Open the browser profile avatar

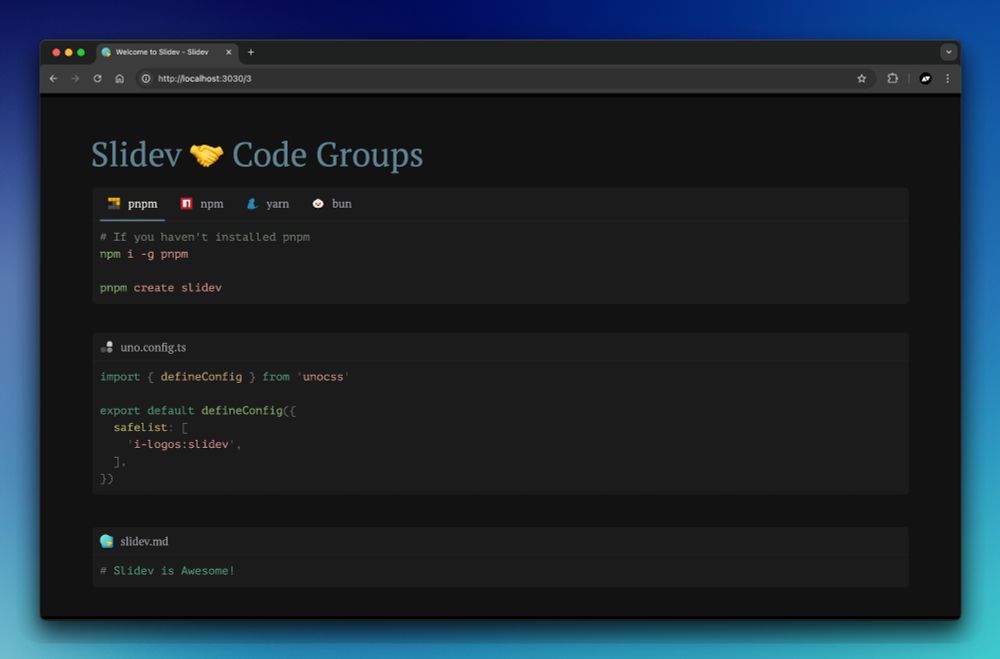[925, 78]
